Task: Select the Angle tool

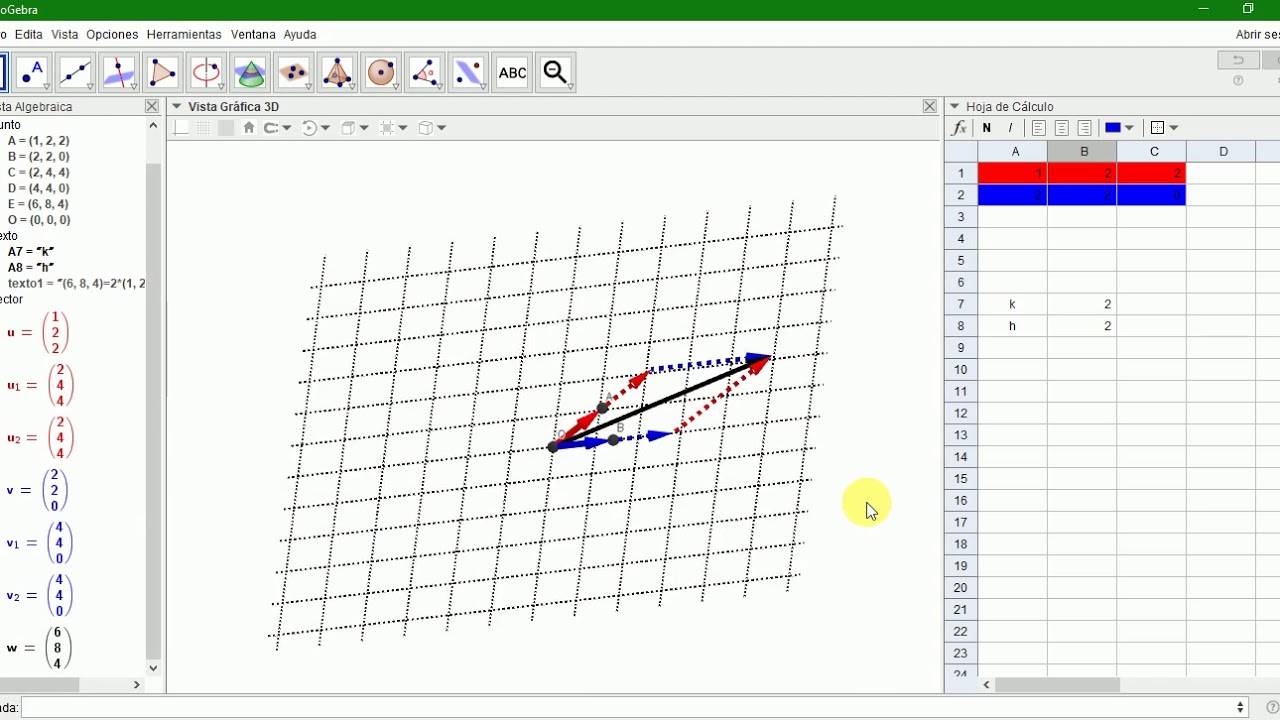Action: point(424,73)
